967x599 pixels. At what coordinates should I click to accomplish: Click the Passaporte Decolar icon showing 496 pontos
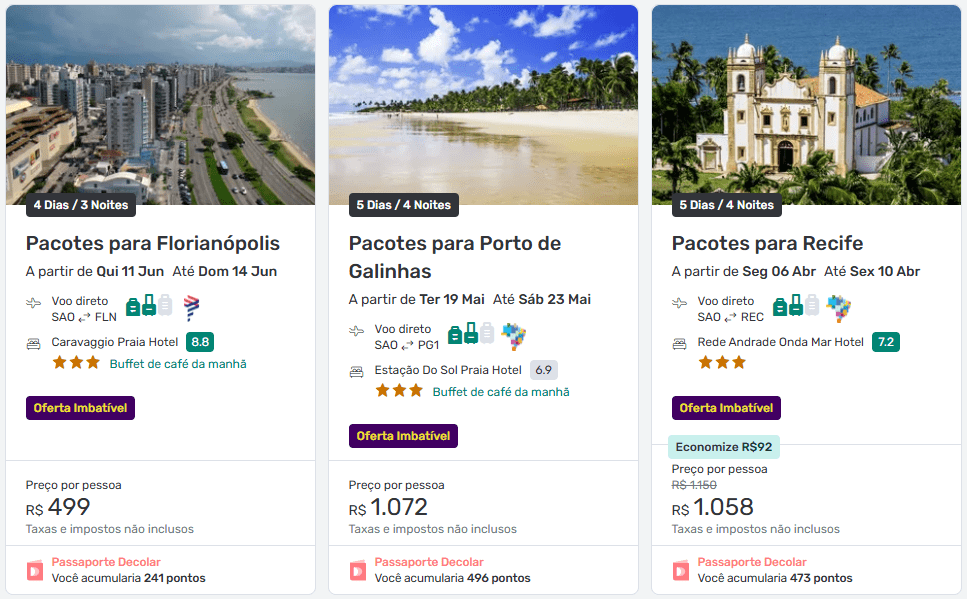(357, 570)
